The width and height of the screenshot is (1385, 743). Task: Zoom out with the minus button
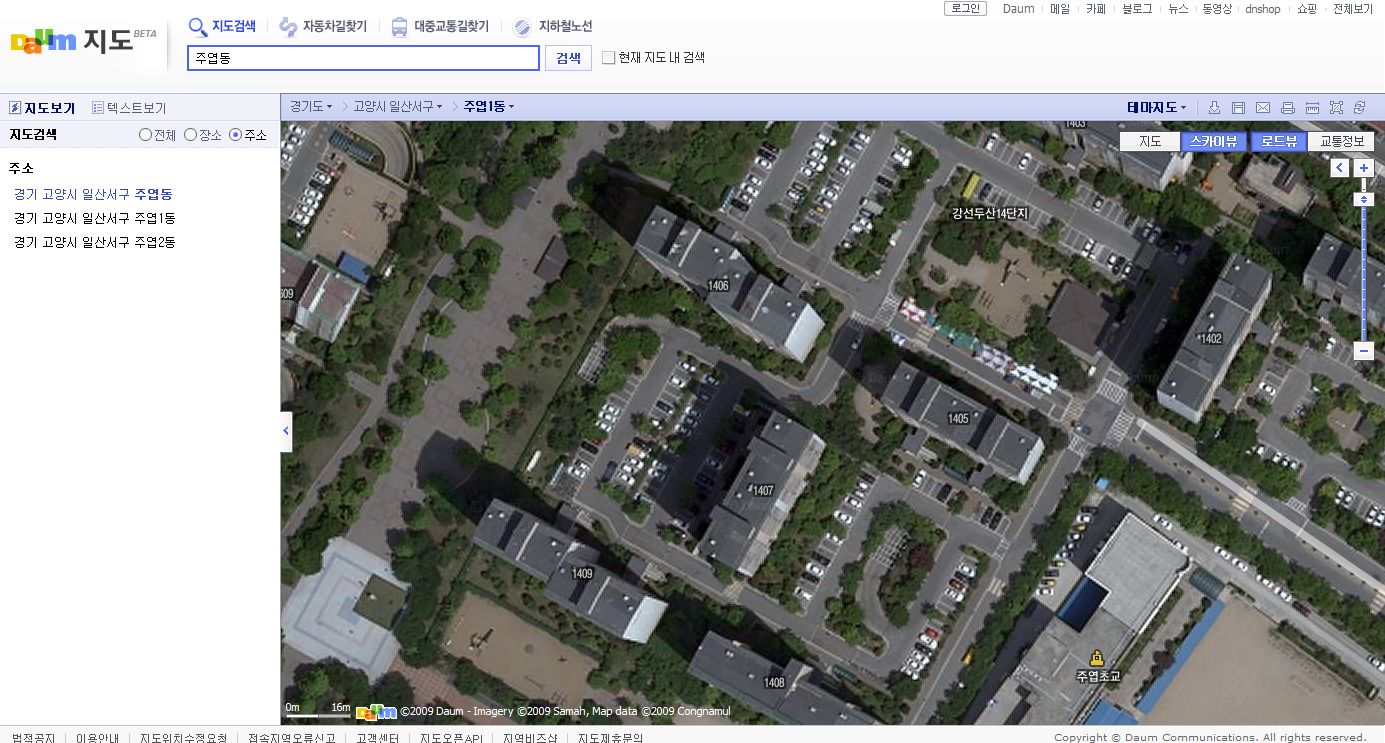click(x=1363, y=351)
